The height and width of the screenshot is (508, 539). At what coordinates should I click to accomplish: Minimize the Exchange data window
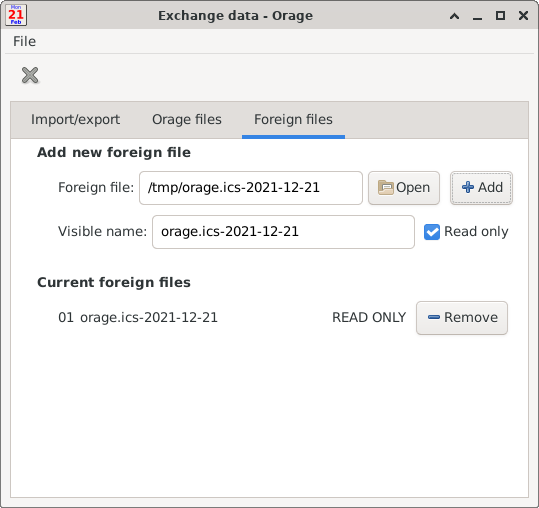pyautogui.click(x=477, y=16)
